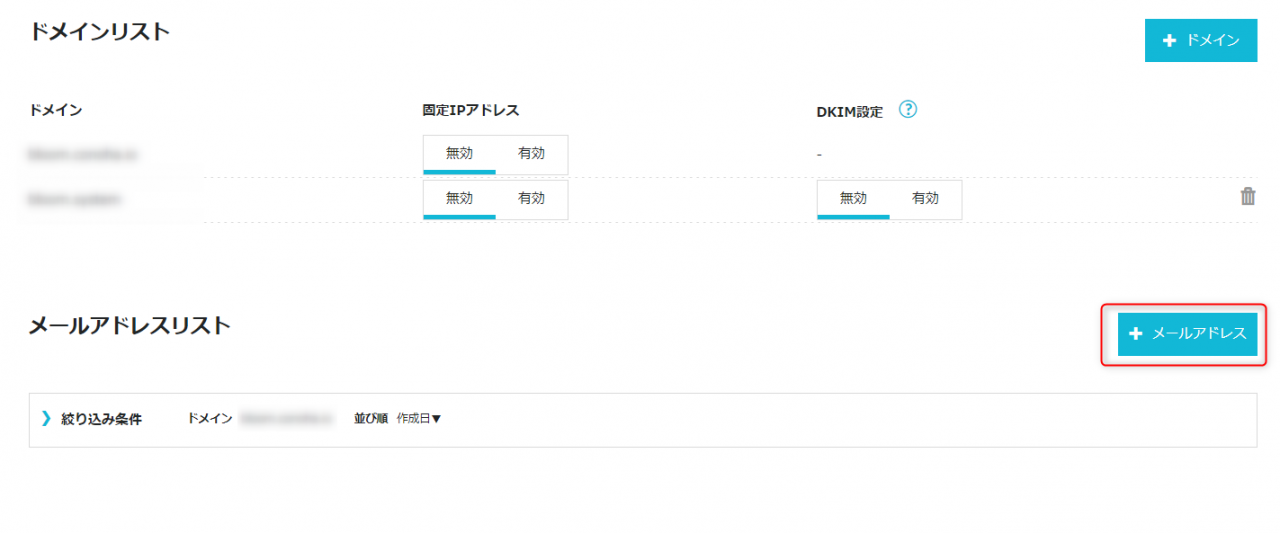Screen dimensions: 1280x533
Task: Click the DKIM設定 column header text
Action: pos(849,112)
